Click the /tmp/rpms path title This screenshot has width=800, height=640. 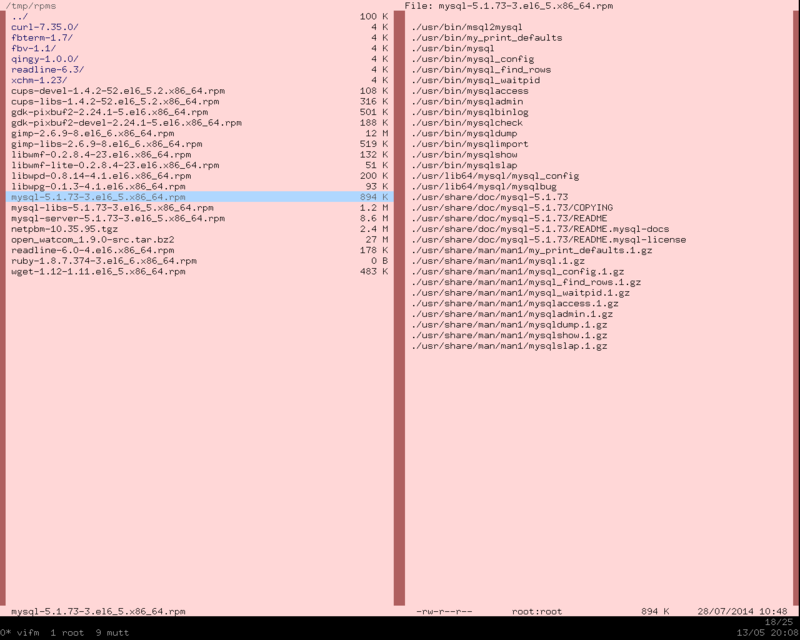31,6
